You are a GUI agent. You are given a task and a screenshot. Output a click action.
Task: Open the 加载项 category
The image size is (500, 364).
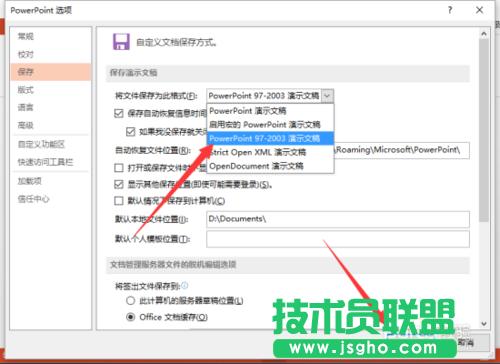(30, 181)
